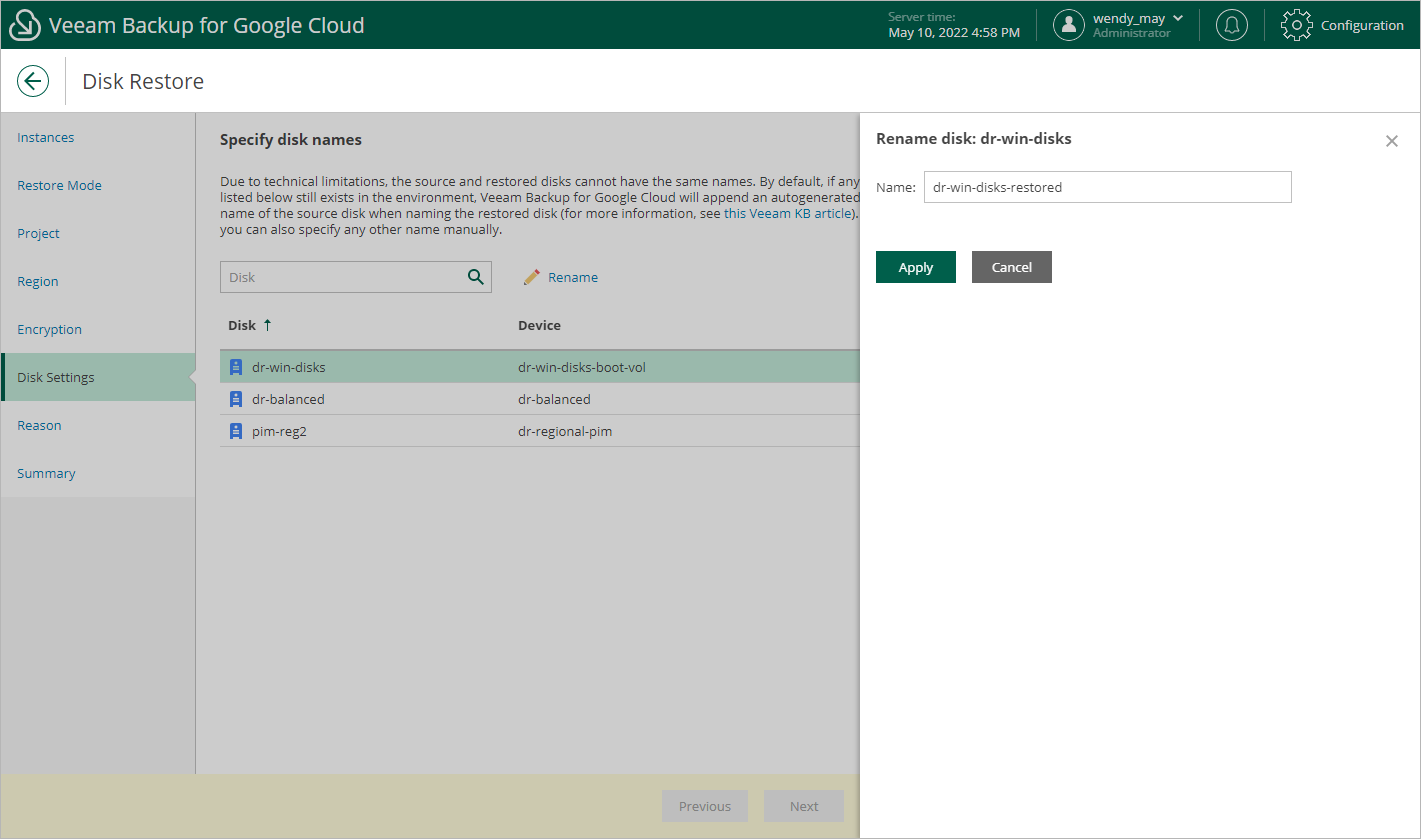Open Configuration gear icon
The image size is (1421, 839).
[1296, 25]
